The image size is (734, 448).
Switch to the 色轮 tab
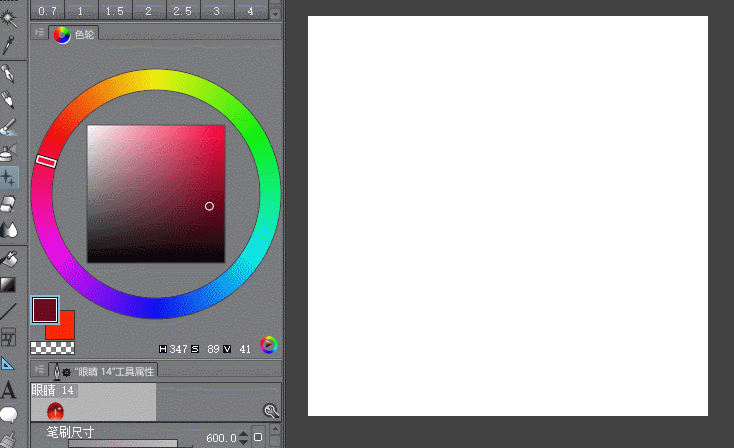pyautogui.click(x=74, y=34)
